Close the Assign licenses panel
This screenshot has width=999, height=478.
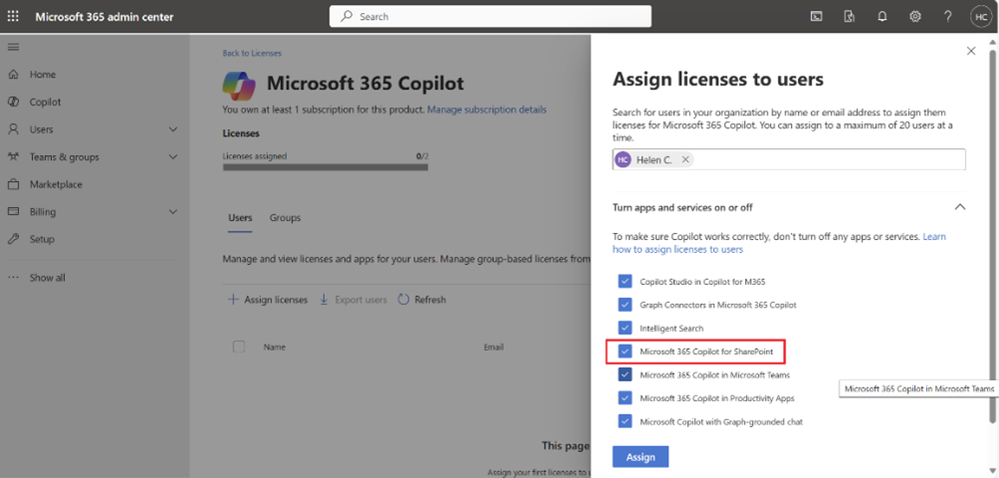[x=971, y=51]
